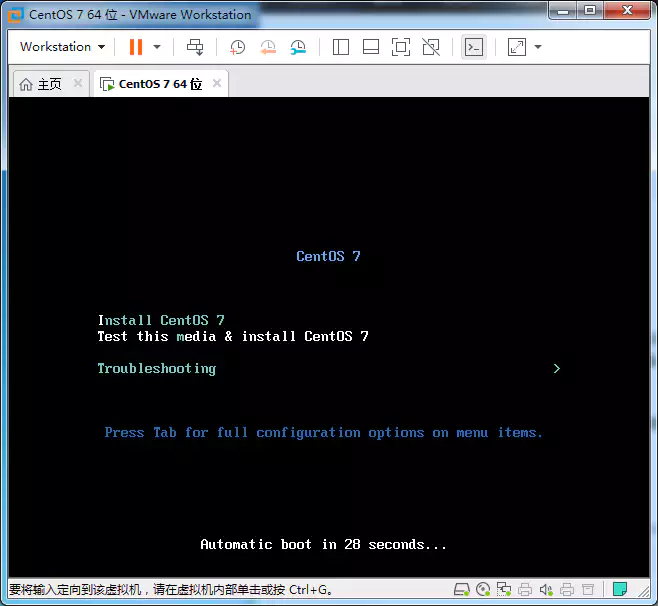Click the CentOS 7 boot menu heading
The image size is (658, 606).
click(x=328, y=256)
